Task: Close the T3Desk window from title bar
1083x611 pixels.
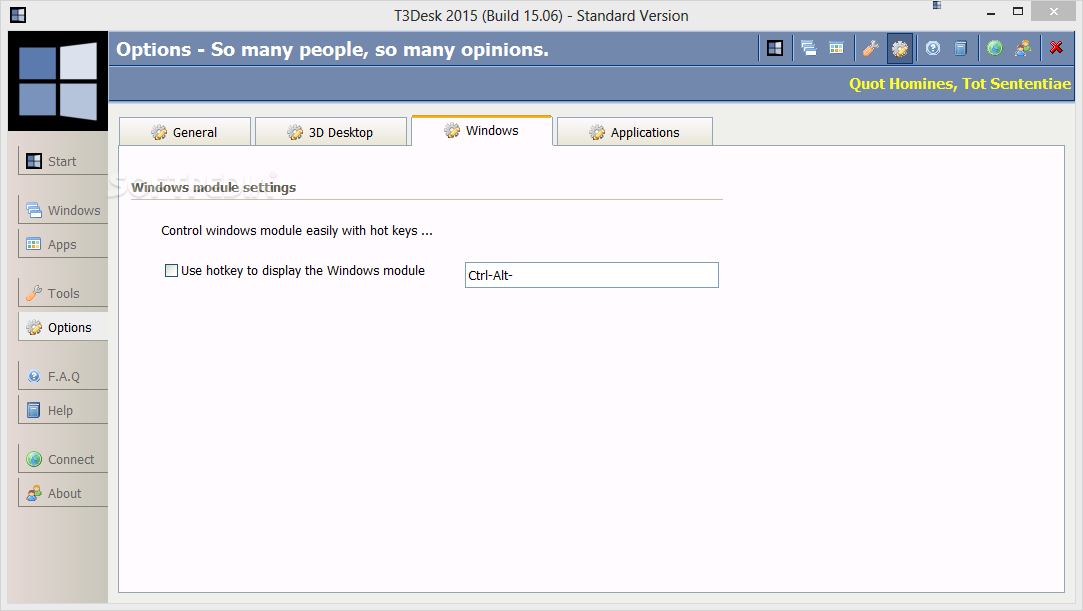Action: (1054, 11)
